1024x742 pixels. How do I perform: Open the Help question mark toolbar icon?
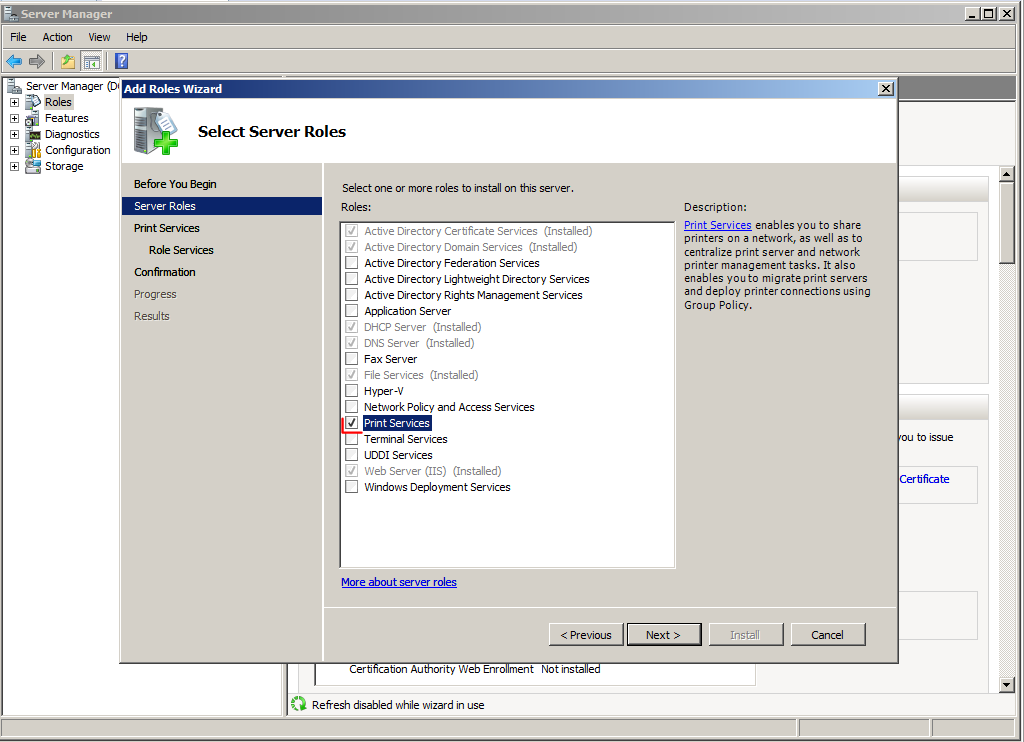coord(121,61)
